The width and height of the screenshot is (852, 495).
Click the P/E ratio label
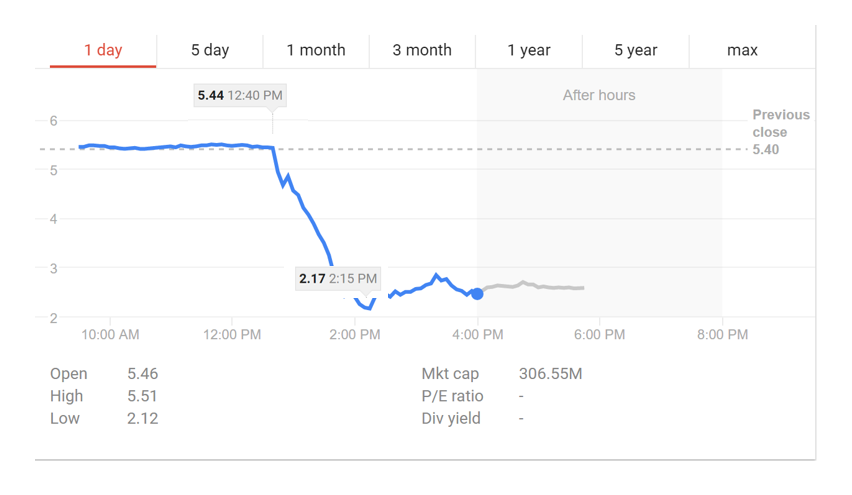click(x=452, y=396)
